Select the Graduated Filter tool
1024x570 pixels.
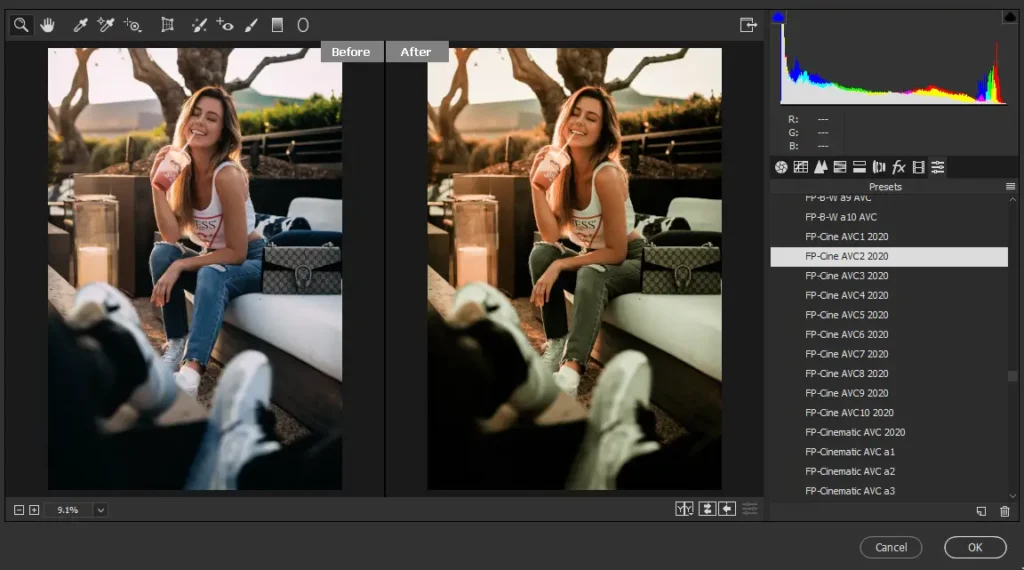point(277,25)
